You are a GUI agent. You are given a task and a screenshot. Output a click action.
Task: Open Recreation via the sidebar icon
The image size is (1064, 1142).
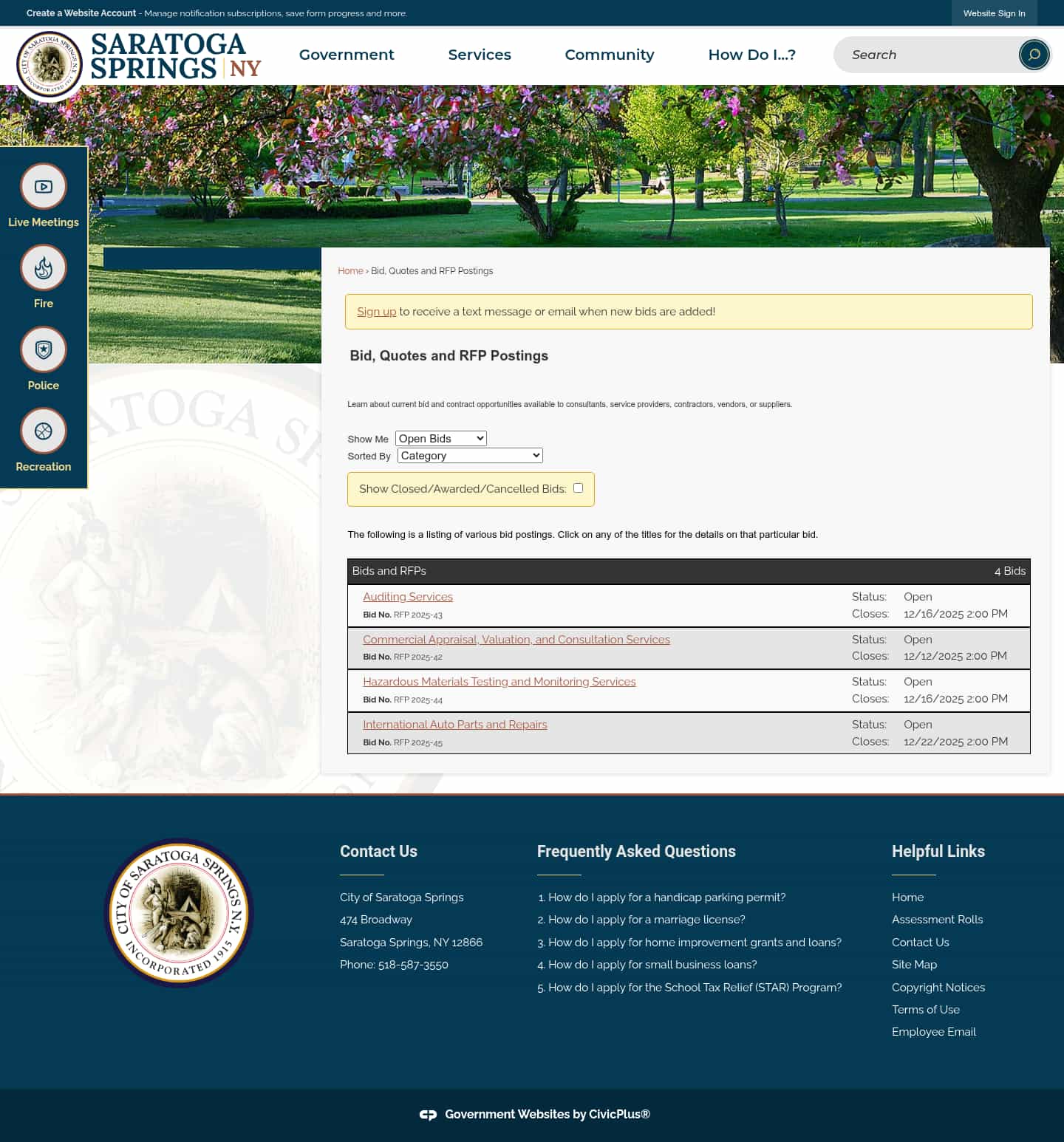43,431
